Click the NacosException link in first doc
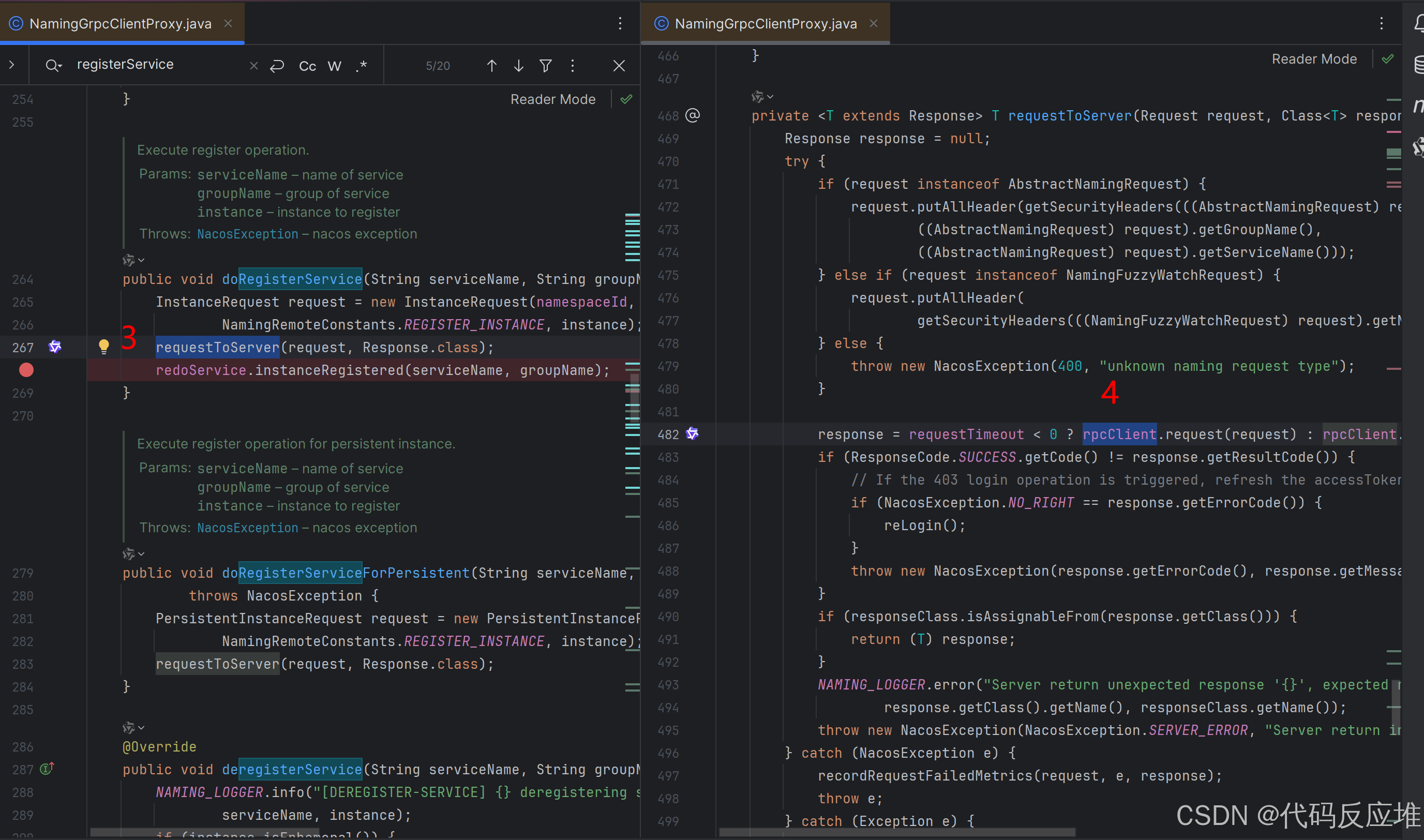Viewport: 1424px width, 840px height. 247,234
